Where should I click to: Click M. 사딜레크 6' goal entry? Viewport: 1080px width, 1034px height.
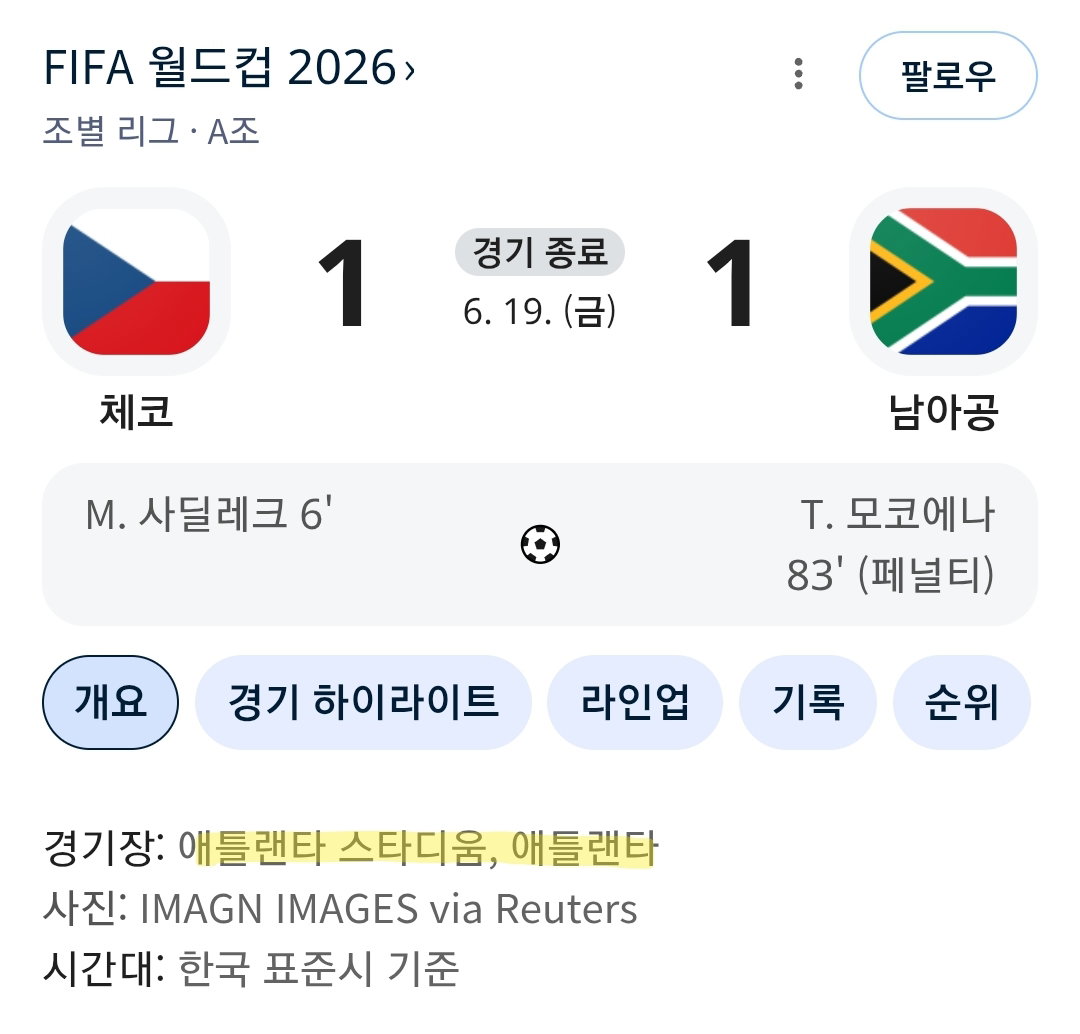[209, 514]
